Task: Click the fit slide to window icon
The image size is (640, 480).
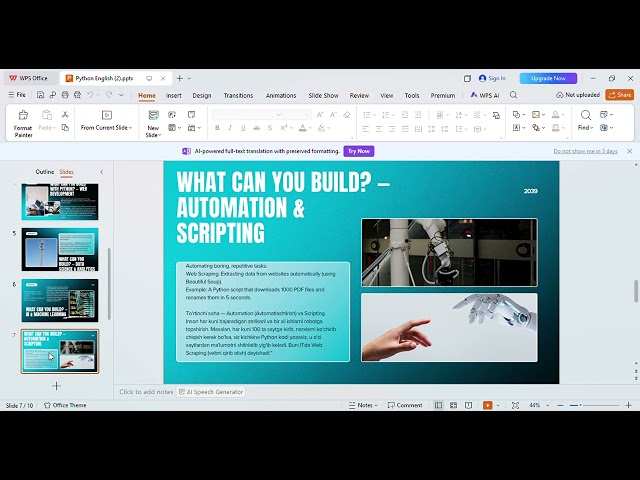Action: tap(516, 405)
